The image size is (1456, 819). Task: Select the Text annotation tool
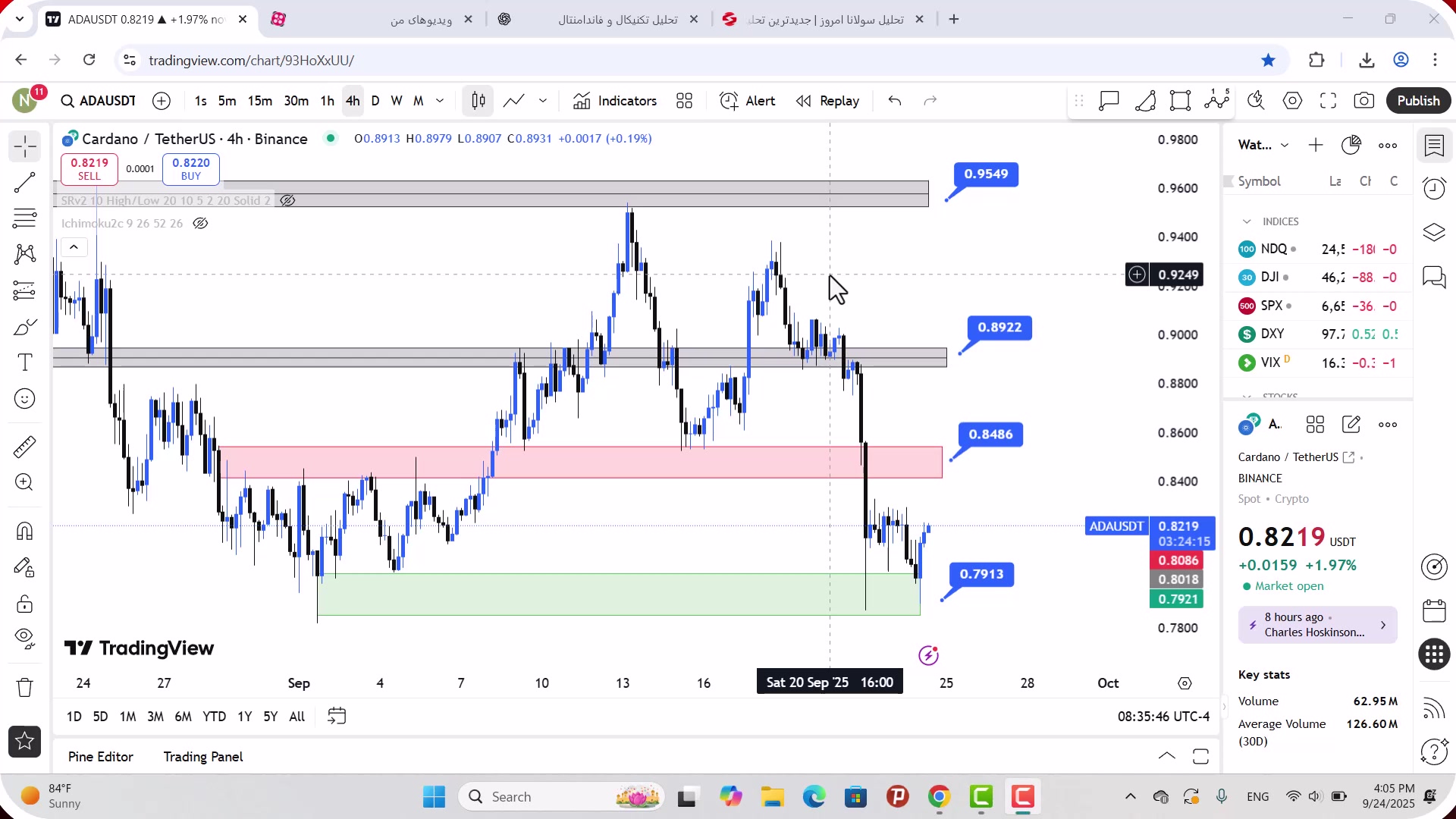click(x=24, y=362)
